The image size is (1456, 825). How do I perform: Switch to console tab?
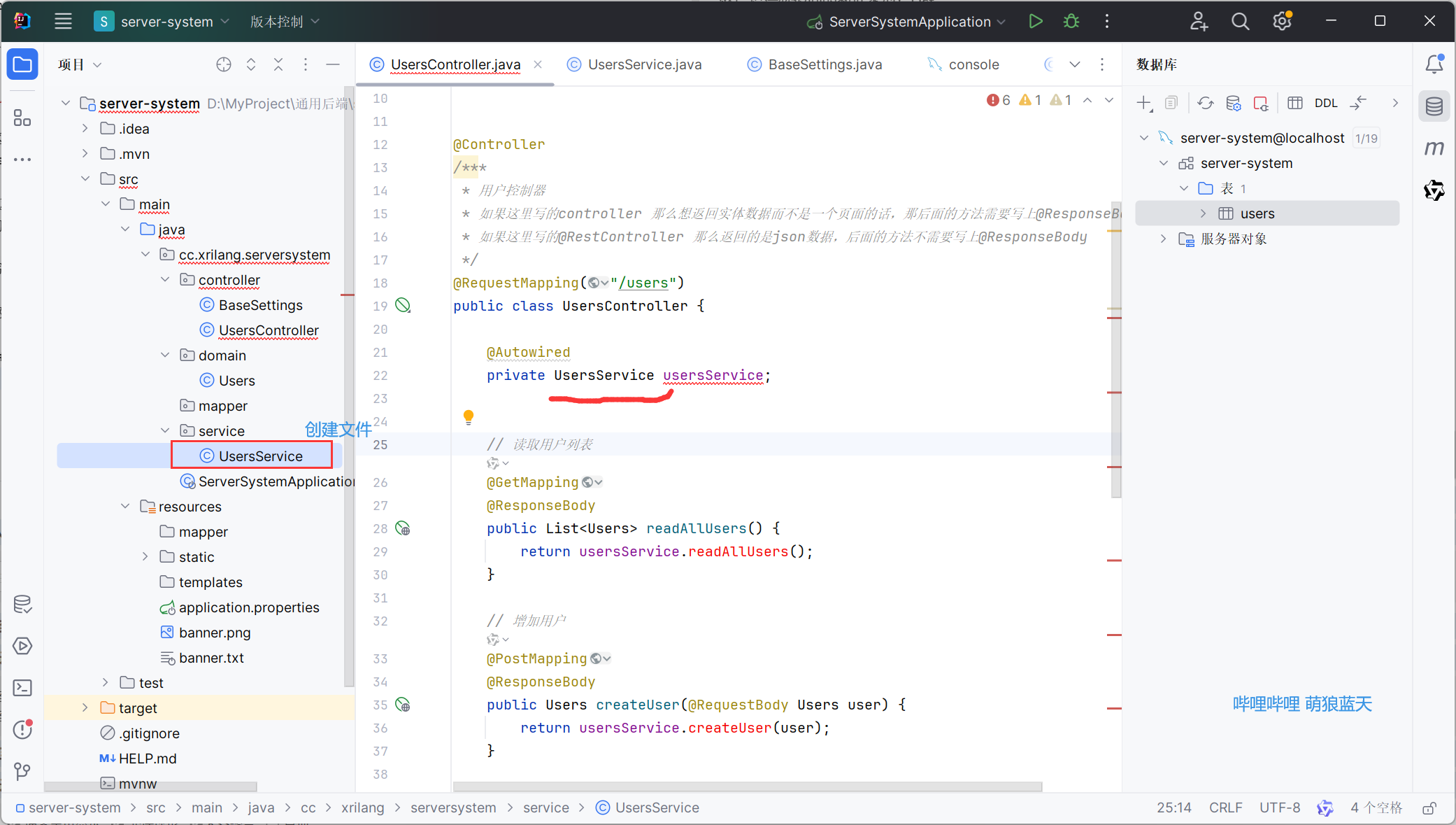click(x=964, y=64)
